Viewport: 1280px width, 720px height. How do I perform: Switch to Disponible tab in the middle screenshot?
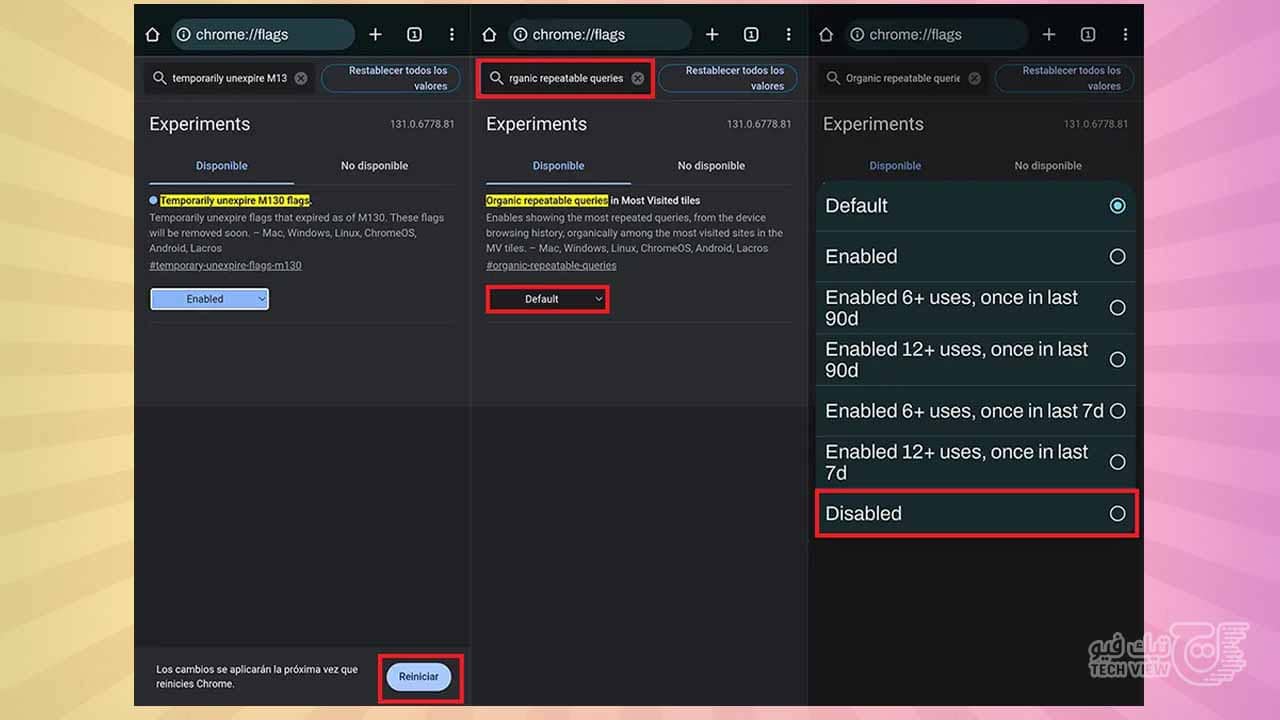[x=559, y=166]
